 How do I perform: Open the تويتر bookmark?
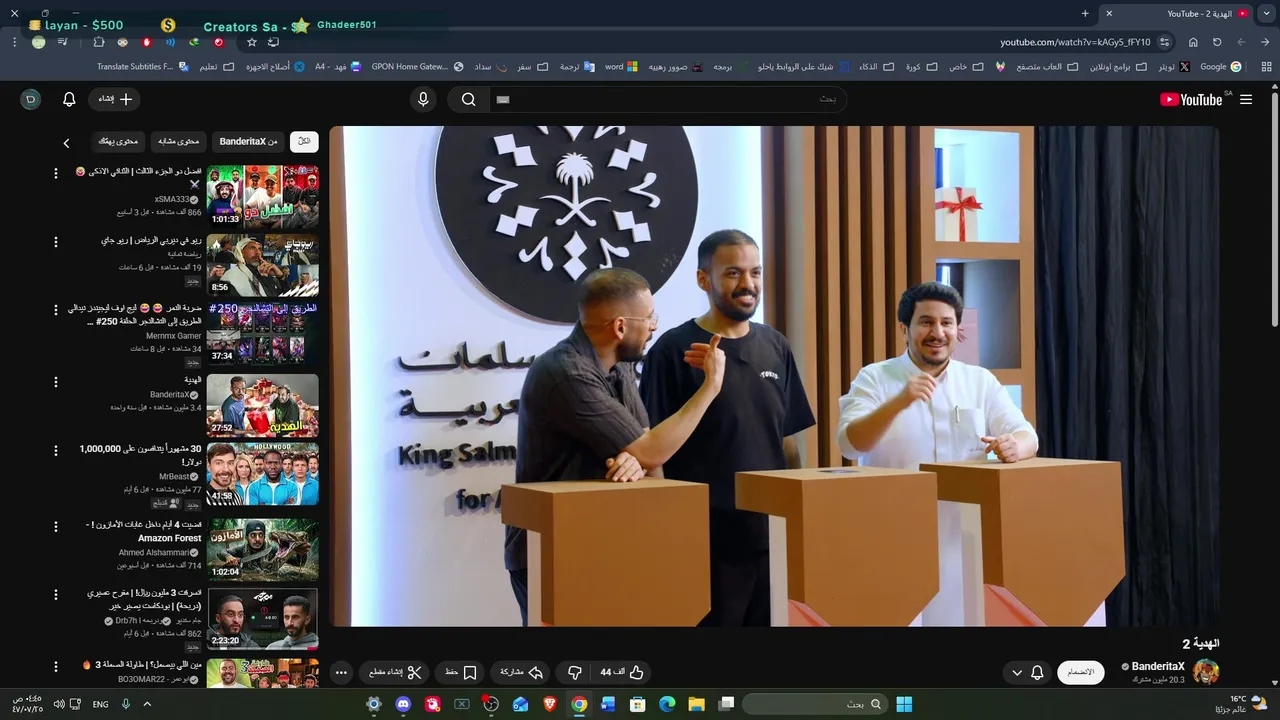point(1174,67)
